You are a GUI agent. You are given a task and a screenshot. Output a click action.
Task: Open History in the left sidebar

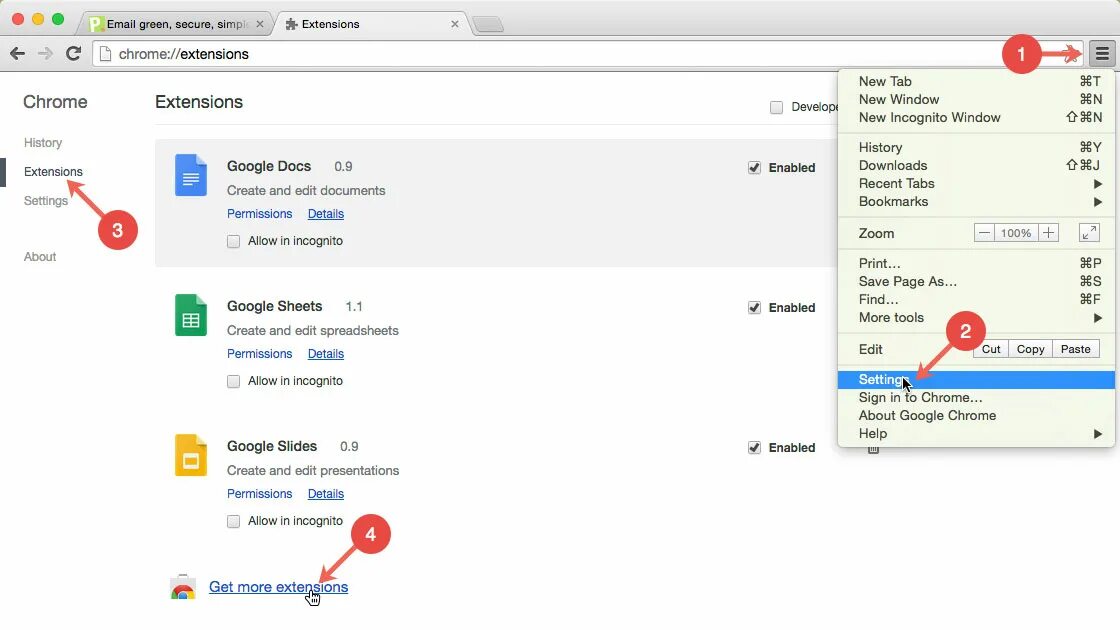[43, 143]
